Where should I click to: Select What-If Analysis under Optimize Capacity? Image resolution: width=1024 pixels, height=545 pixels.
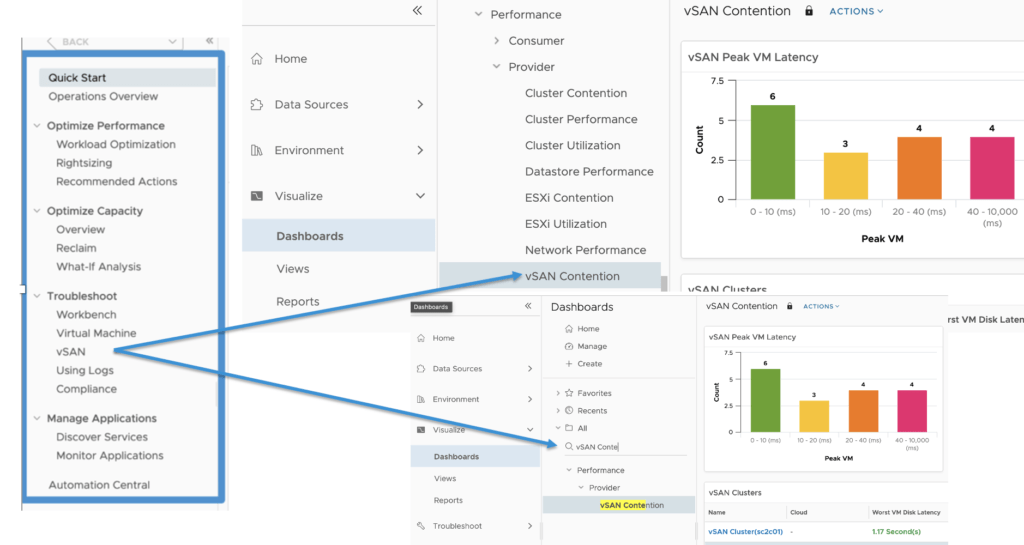click(98, 267)
